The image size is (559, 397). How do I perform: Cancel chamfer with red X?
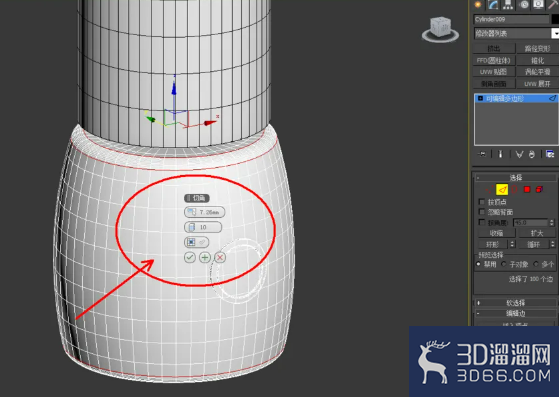[220, 257]
